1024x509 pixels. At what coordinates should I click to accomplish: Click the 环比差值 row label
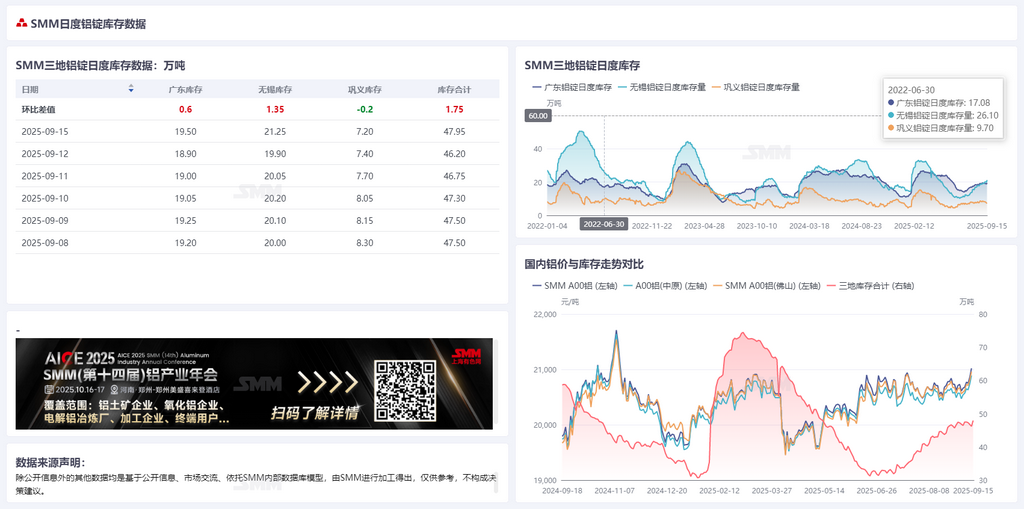[39, 109]
